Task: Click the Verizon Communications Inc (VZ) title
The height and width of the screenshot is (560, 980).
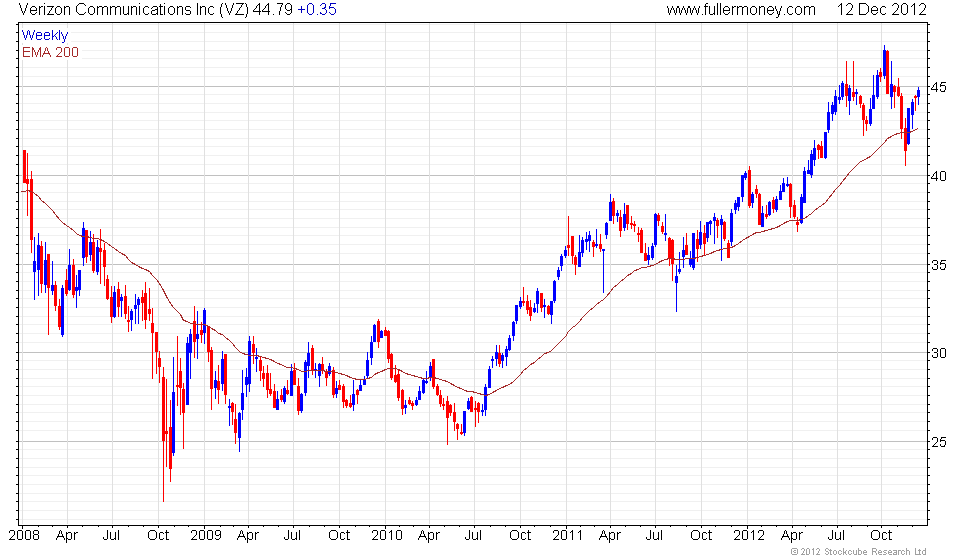Action: pyautogui.click(x=134, y=10)
